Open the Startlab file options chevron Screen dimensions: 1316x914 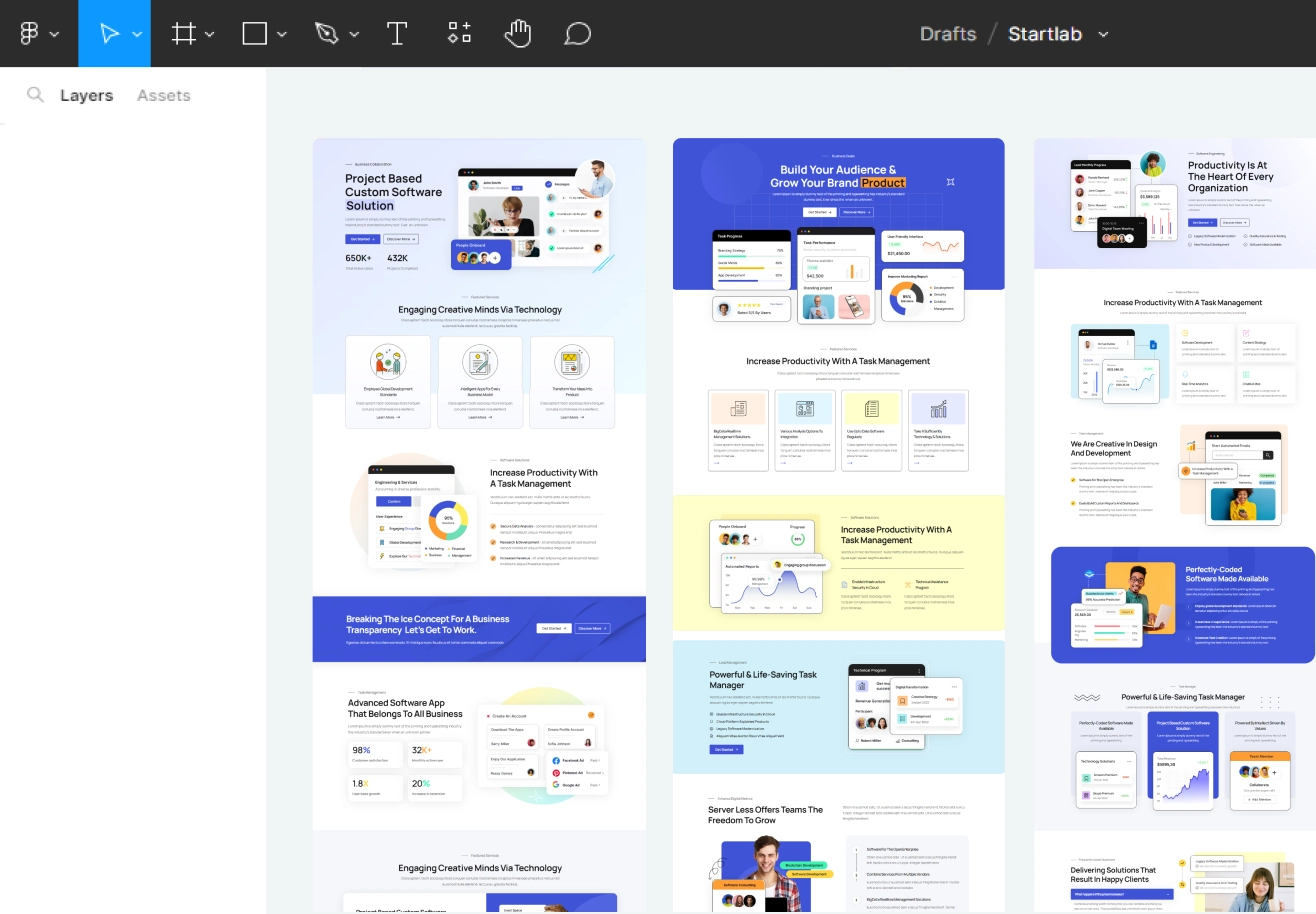tap(1103, 34)
